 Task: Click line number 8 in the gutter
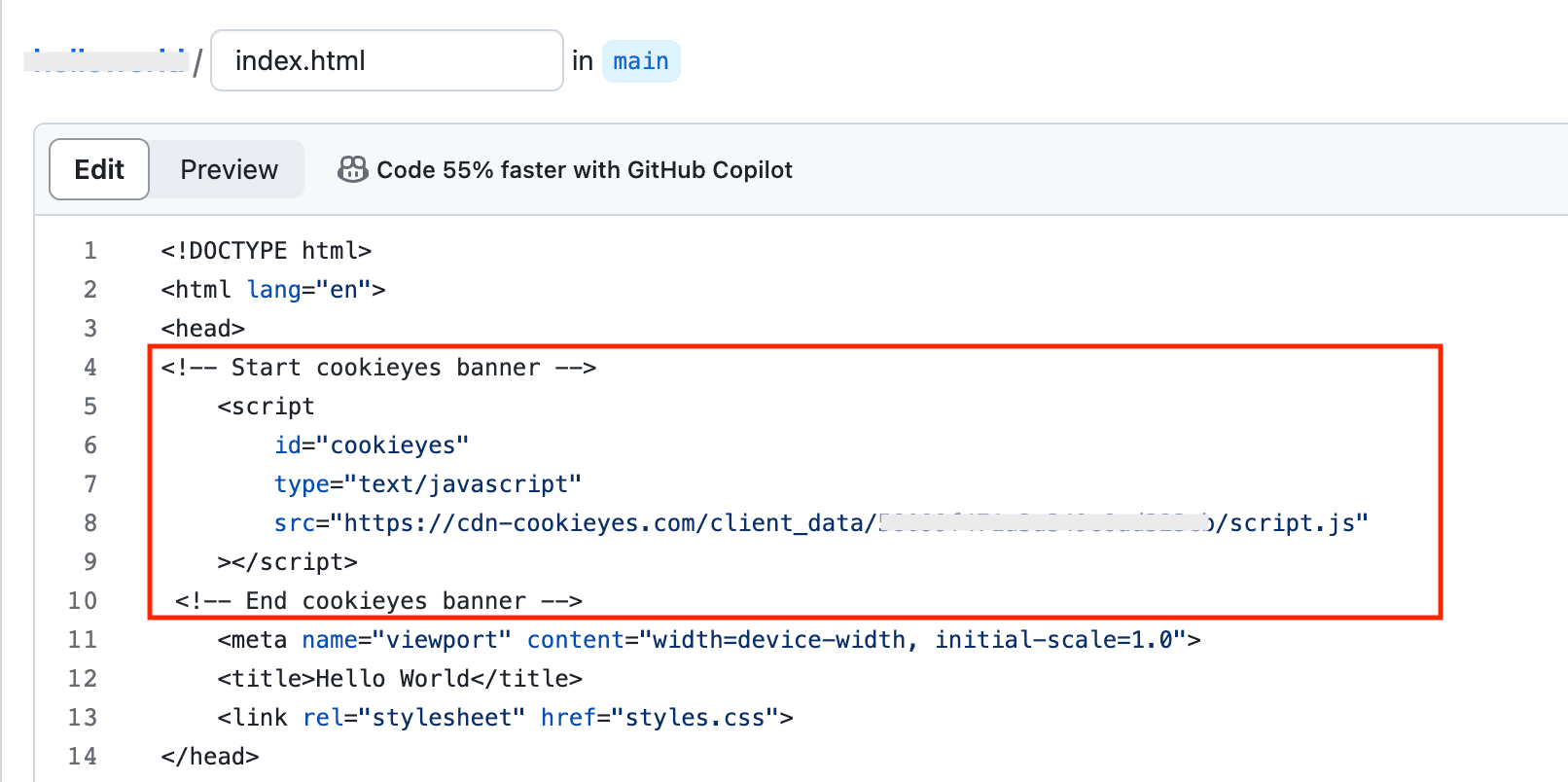pos(90,523)
